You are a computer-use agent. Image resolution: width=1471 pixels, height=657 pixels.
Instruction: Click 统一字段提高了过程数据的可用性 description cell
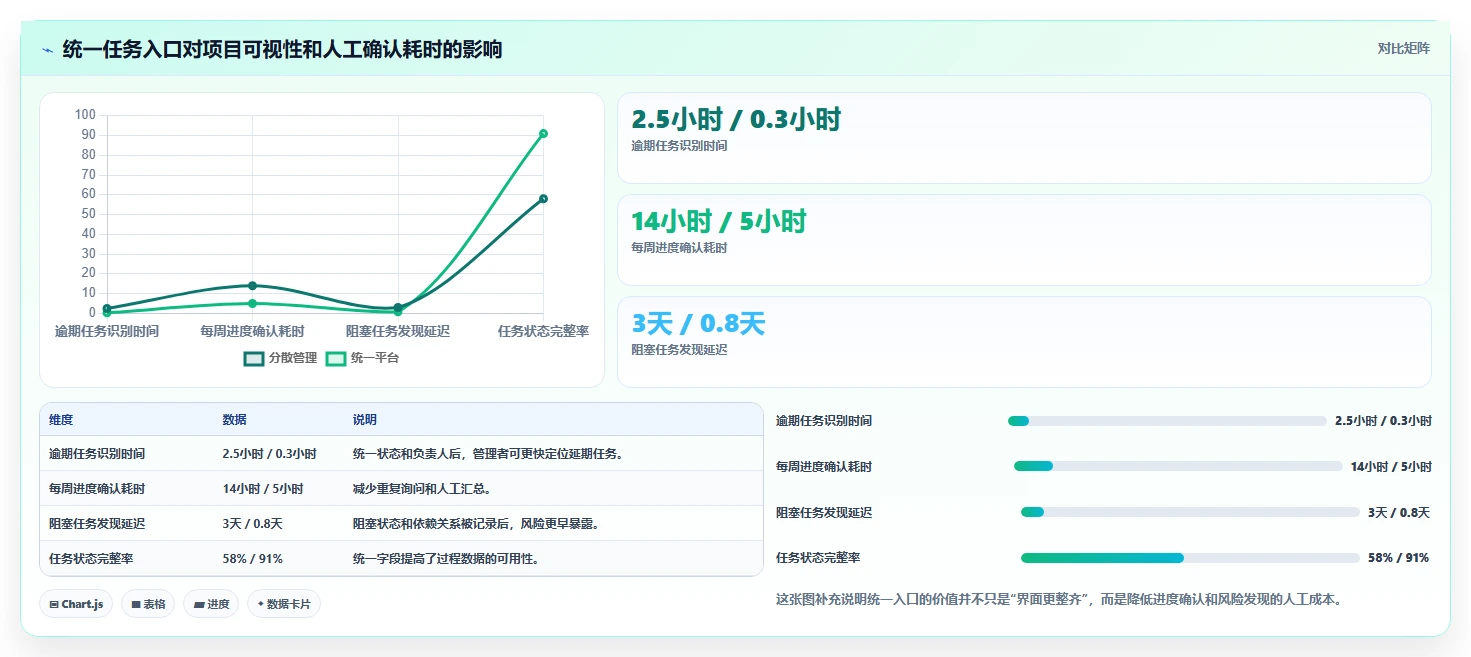(446, 559)
